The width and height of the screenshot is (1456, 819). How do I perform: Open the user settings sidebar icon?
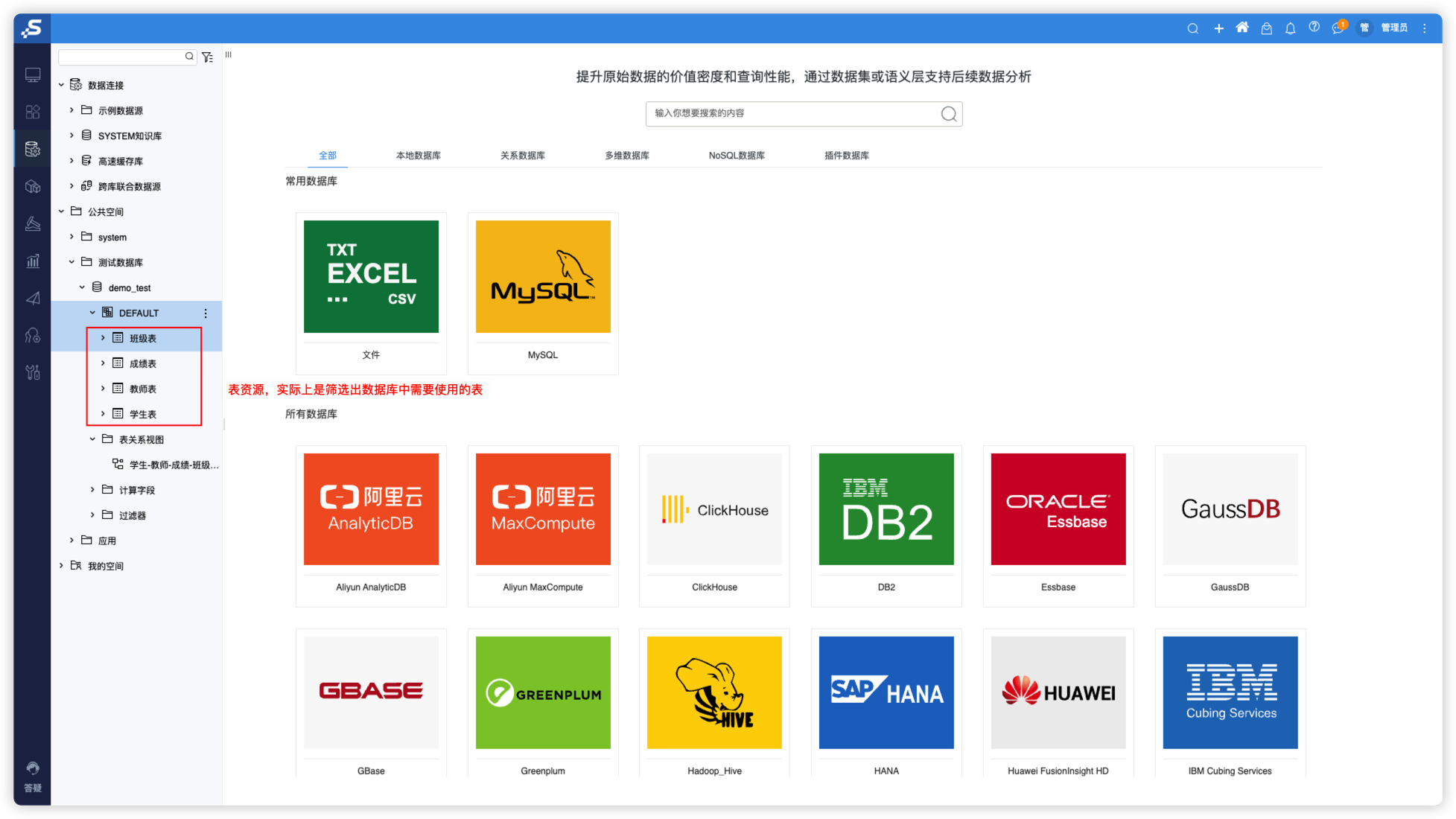tap(33, 335)
